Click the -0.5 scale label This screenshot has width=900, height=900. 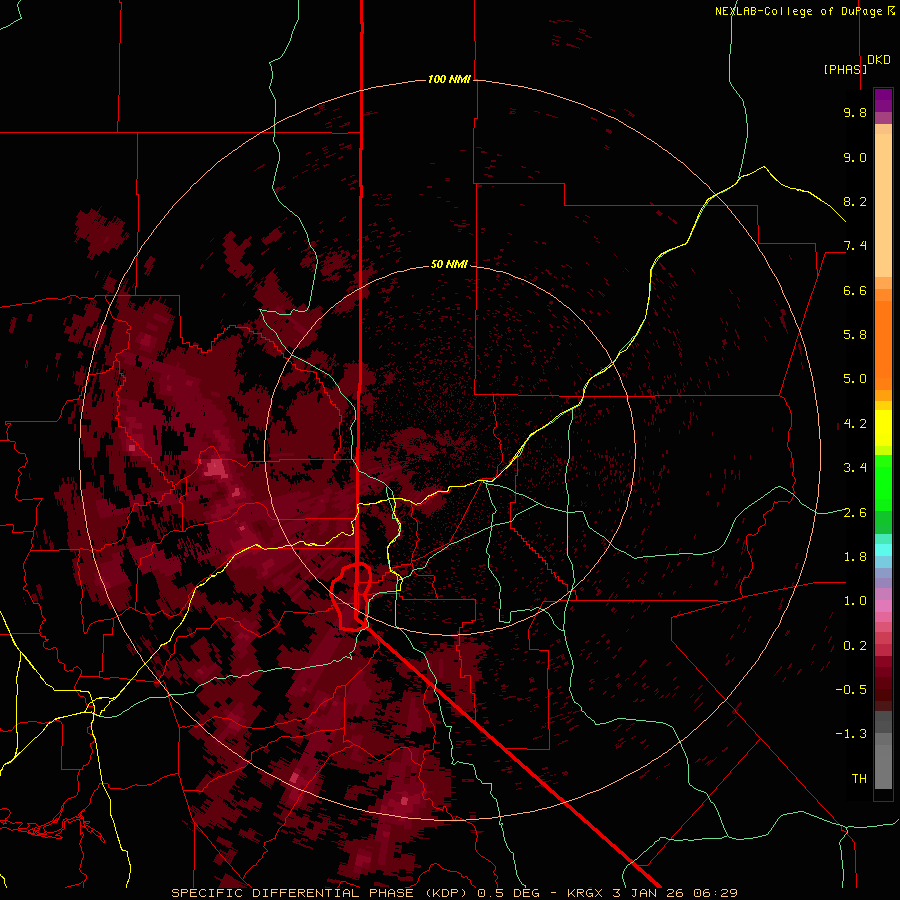tap(851, 690)
